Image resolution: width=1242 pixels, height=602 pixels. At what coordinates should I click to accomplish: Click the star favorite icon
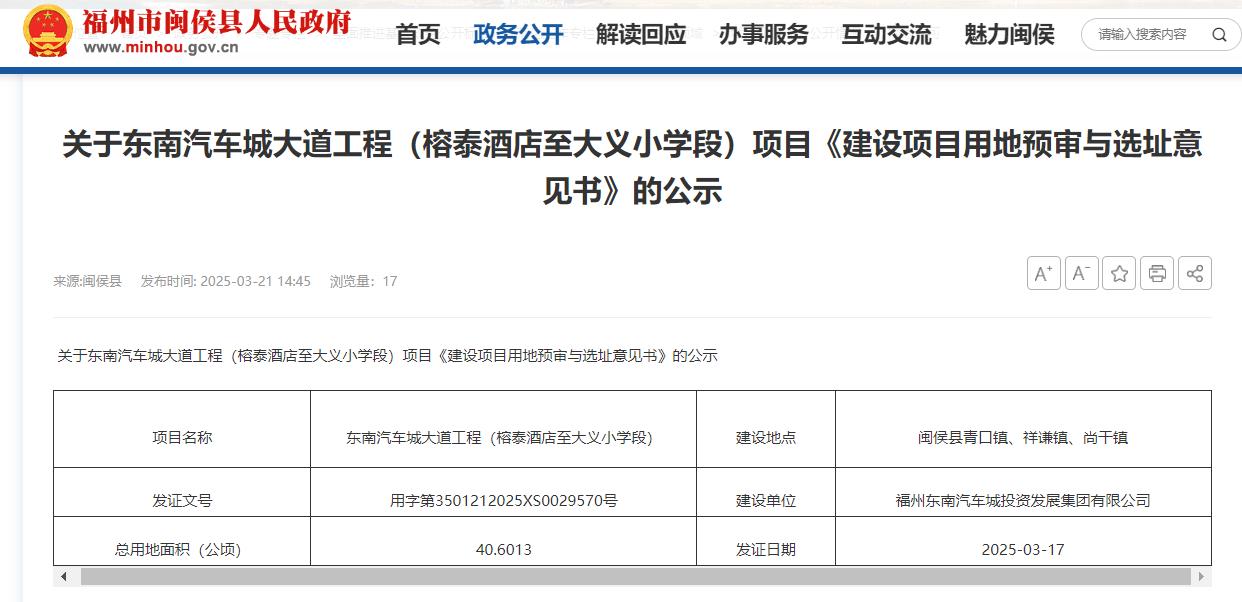pyautogui.click(x=1119, y=273)
